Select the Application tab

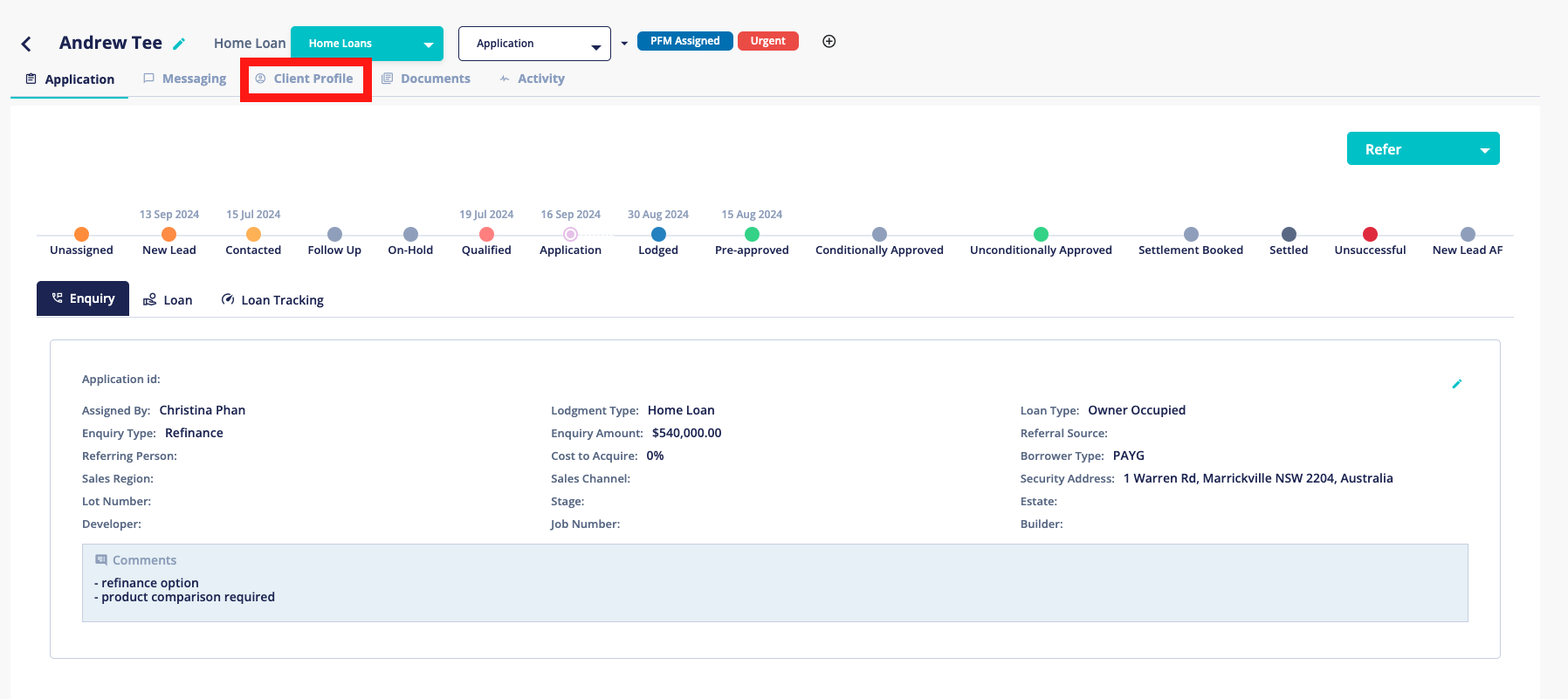coord(70,79)
